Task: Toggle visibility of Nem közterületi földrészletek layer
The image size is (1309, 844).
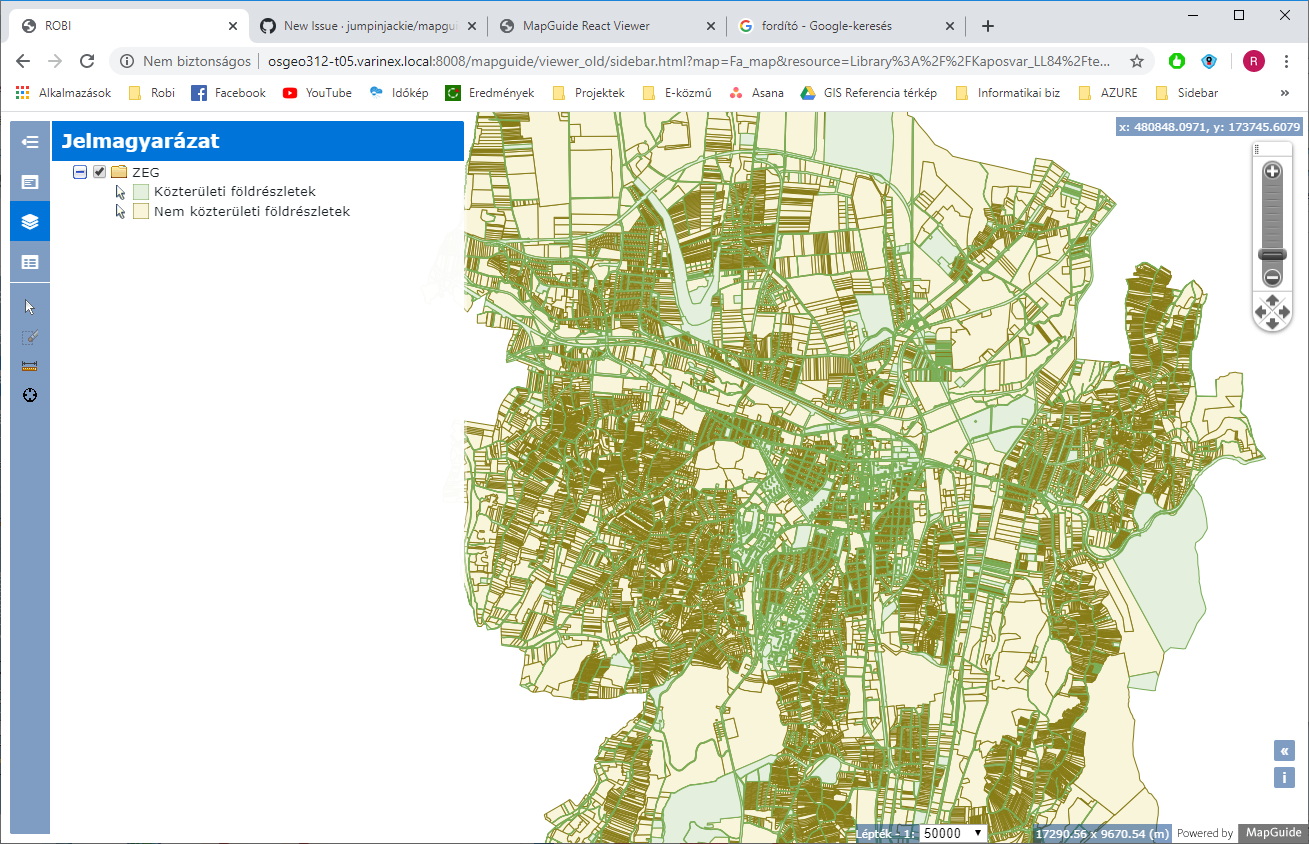Action: coord(119,211)
